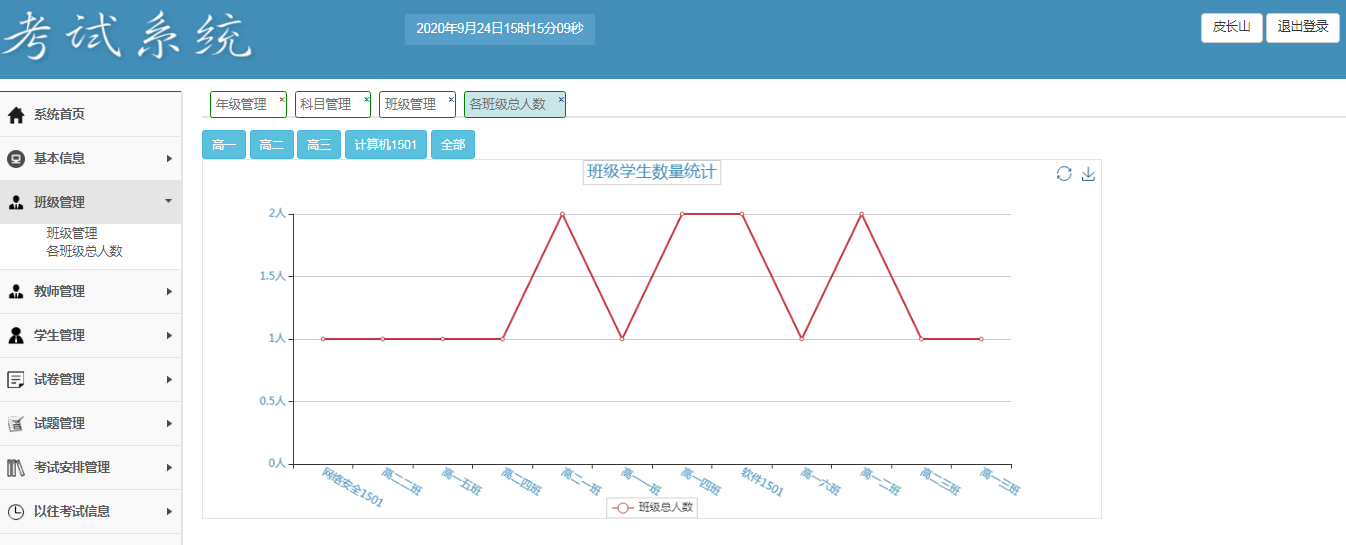Screen dimensions: 1346x545
Task: Switch to the 科目管理 tab
Action: [x=326, y=104]
